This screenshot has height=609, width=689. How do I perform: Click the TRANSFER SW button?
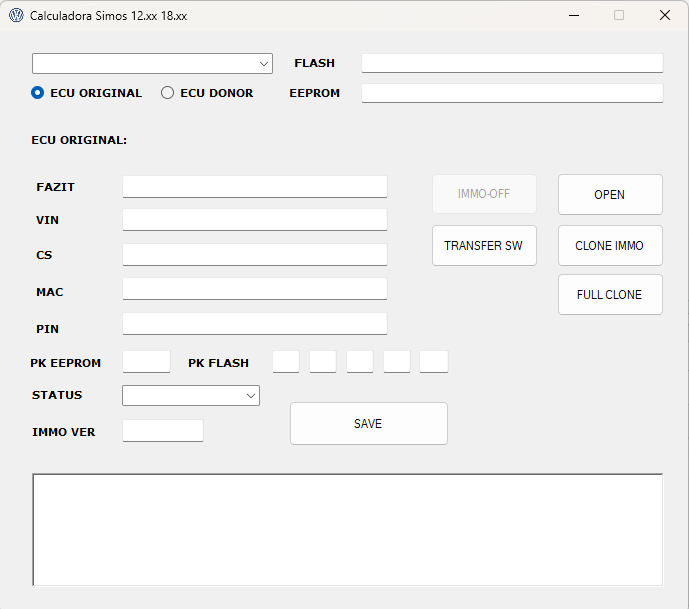[484, 246]
